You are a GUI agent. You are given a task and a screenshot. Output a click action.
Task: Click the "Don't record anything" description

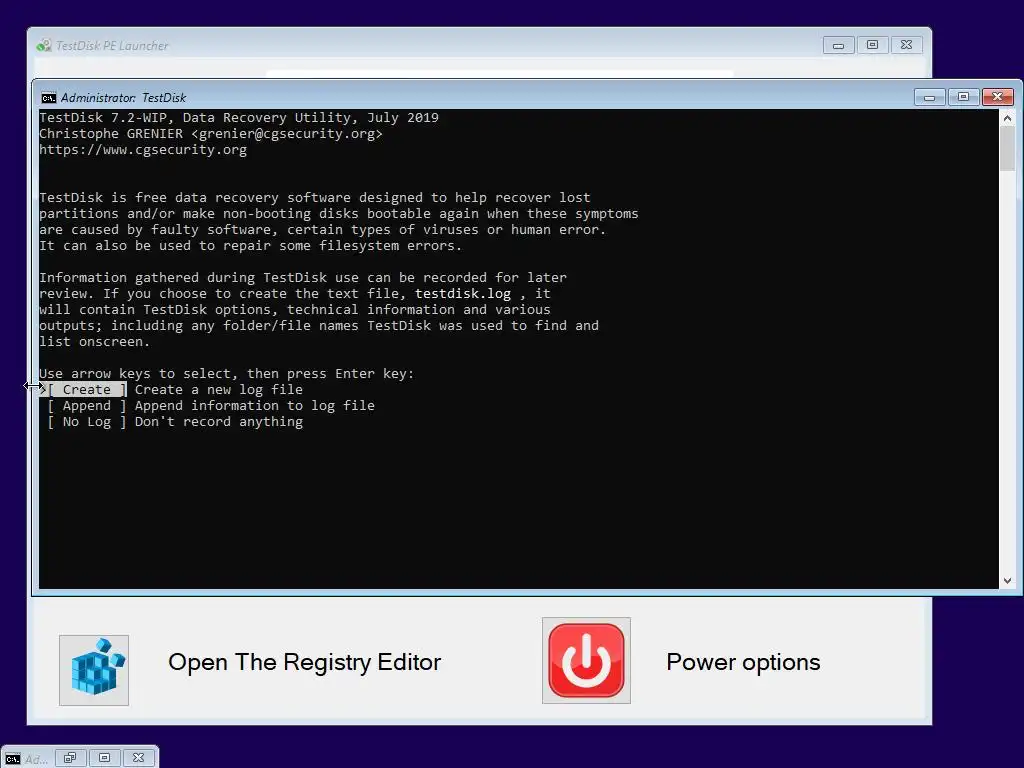219,422
